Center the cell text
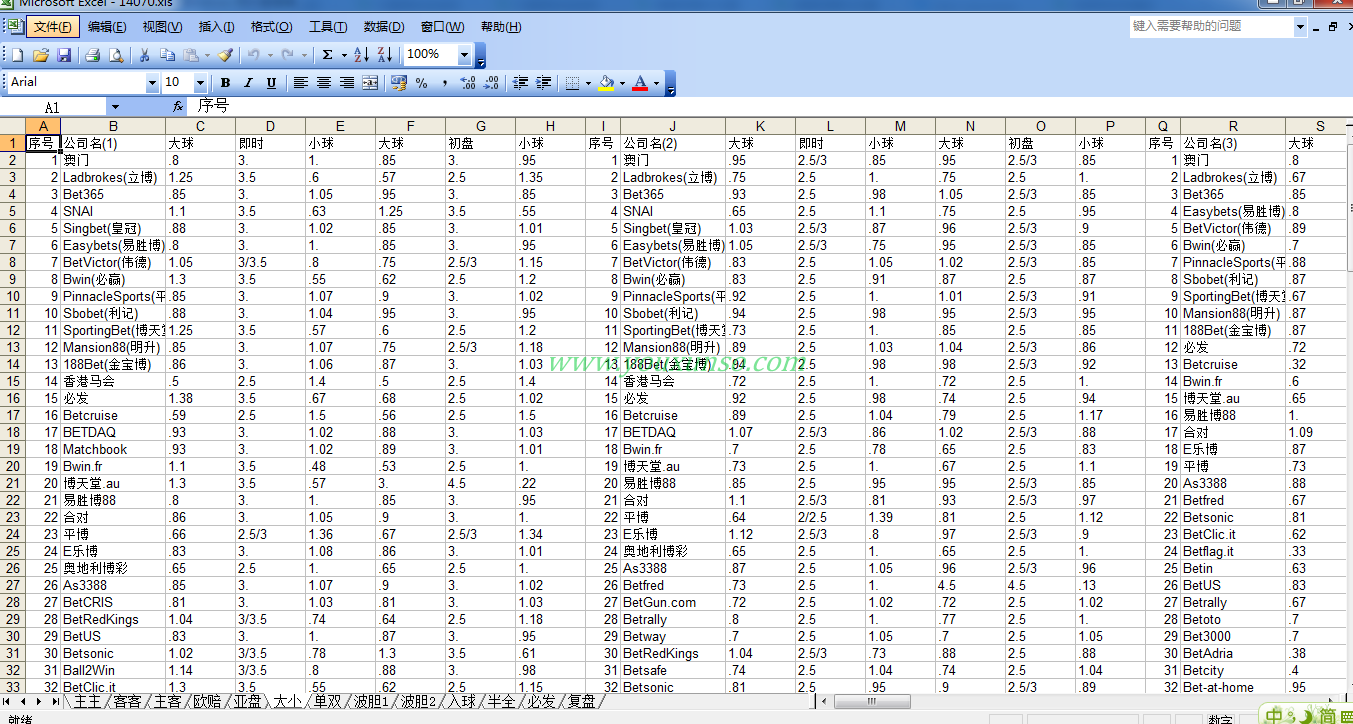The image size is (1353, 724). [324, 83]
